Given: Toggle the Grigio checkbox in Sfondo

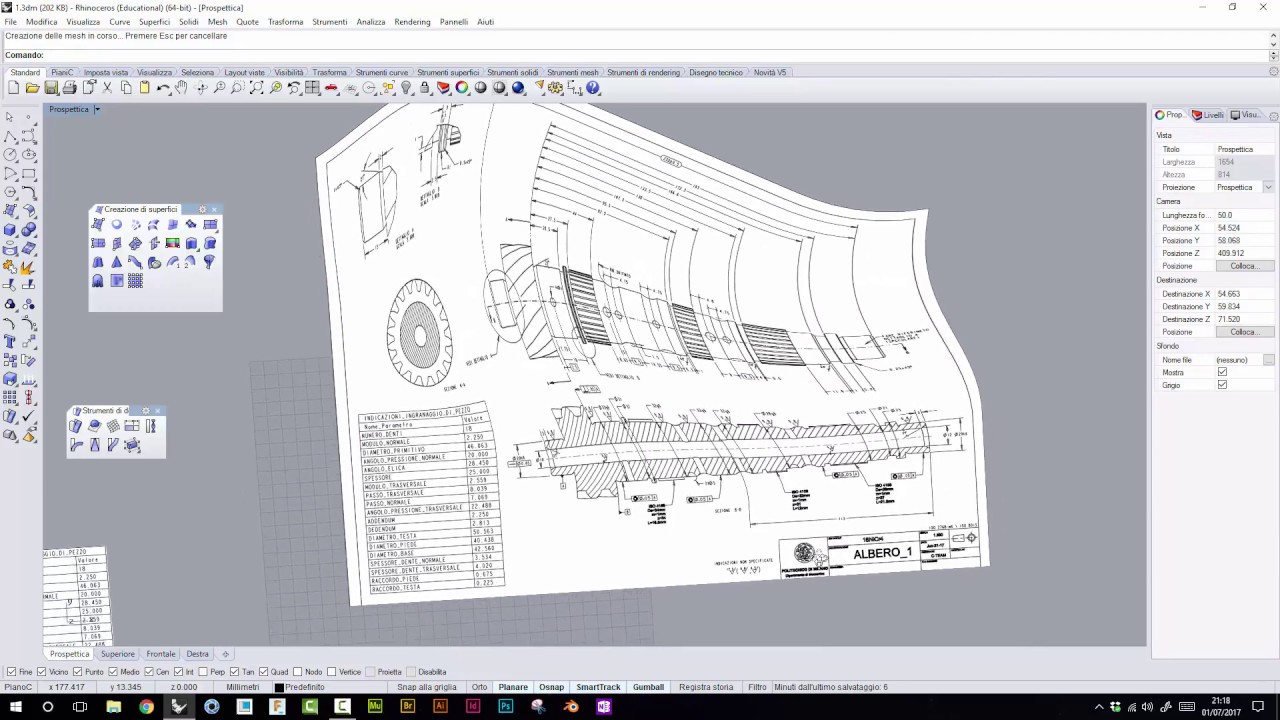Looking at the screenshot, I should click(x=1222, y=385).
